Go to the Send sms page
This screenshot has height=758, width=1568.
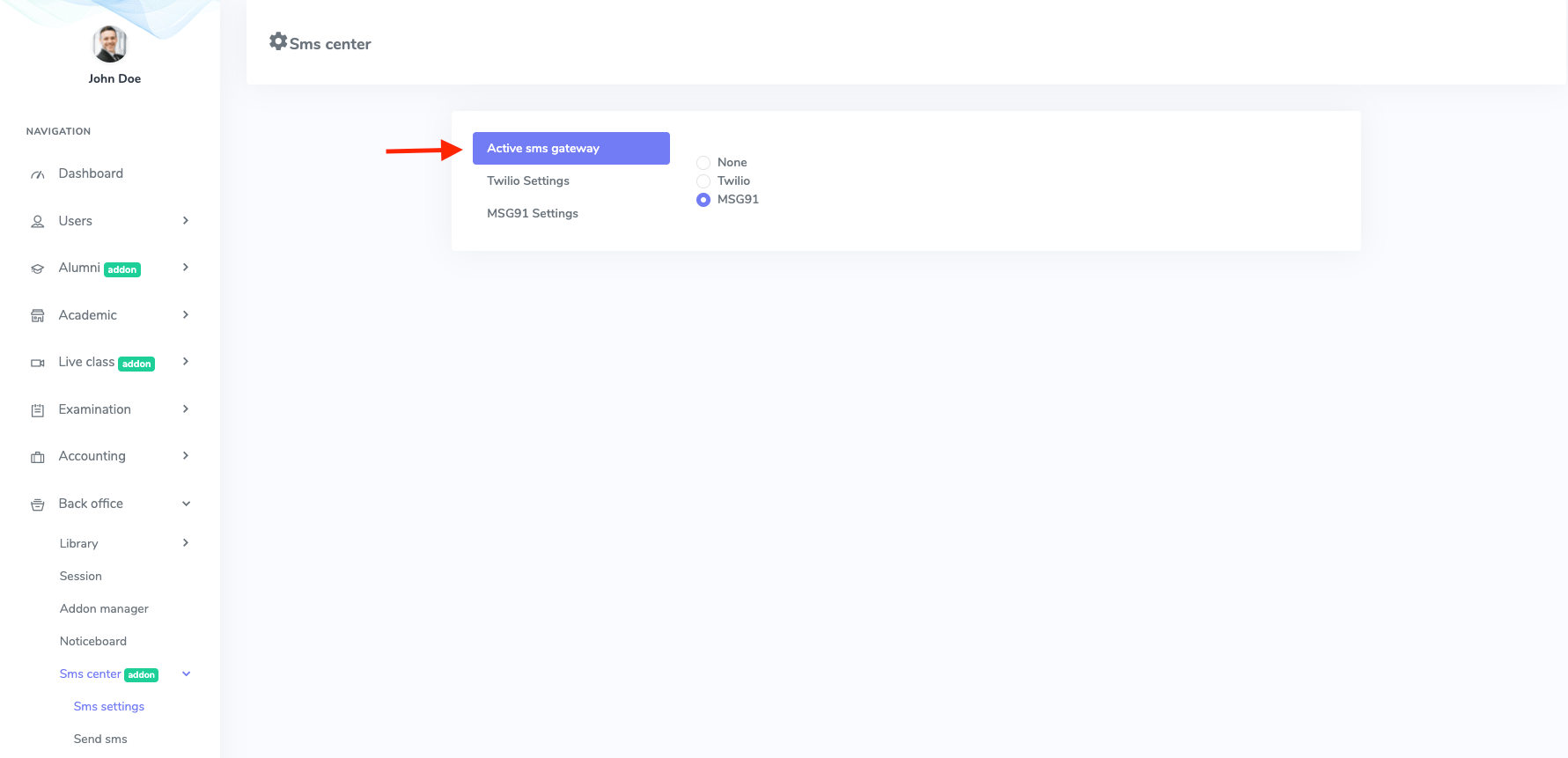click(x=99, y=739)
